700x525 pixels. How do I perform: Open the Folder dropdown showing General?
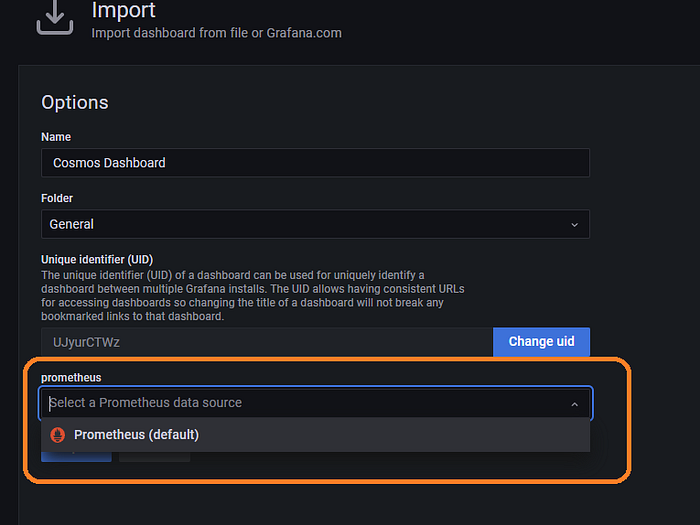[315, 224]
